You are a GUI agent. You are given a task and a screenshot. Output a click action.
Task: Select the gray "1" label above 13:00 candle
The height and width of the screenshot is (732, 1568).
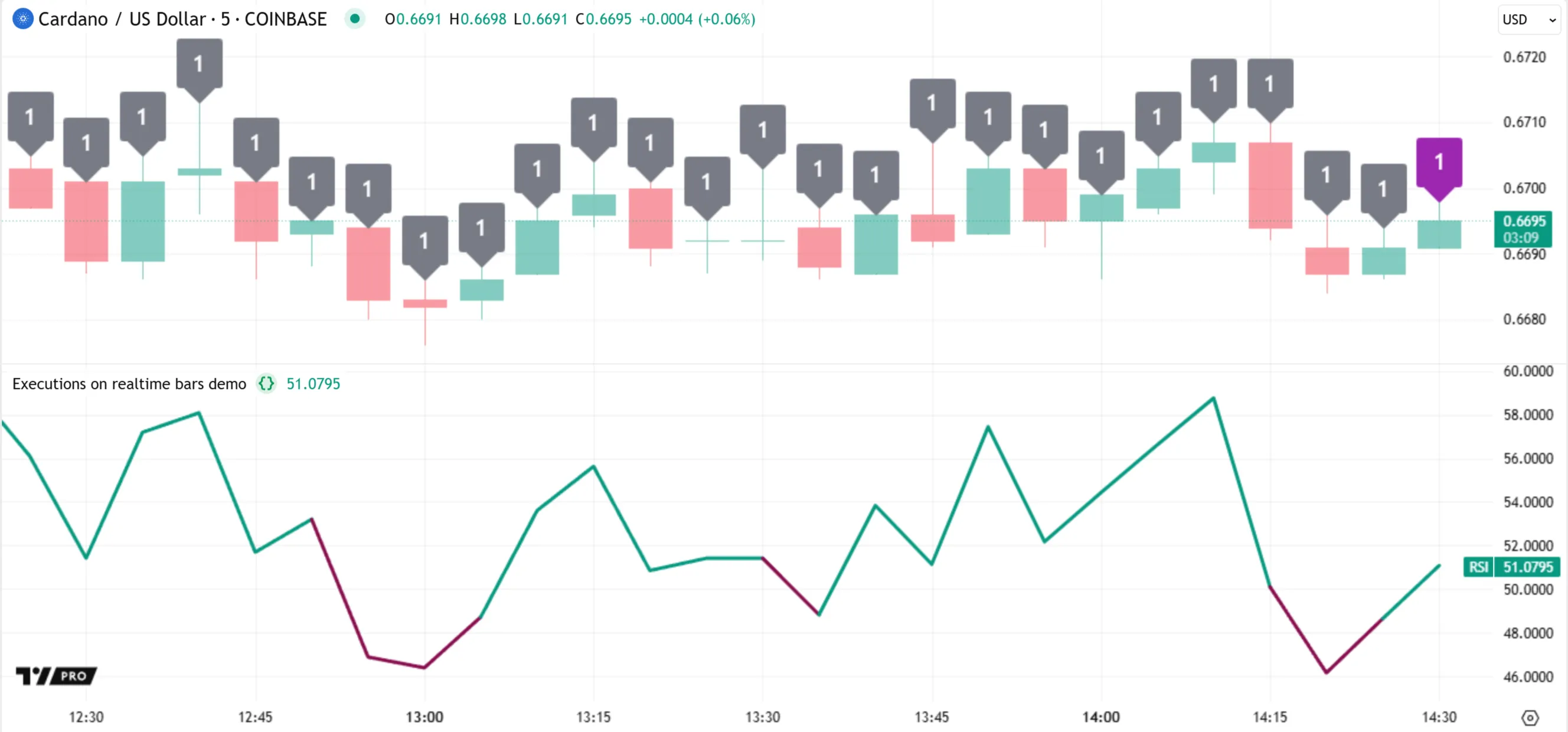[425, 241]
